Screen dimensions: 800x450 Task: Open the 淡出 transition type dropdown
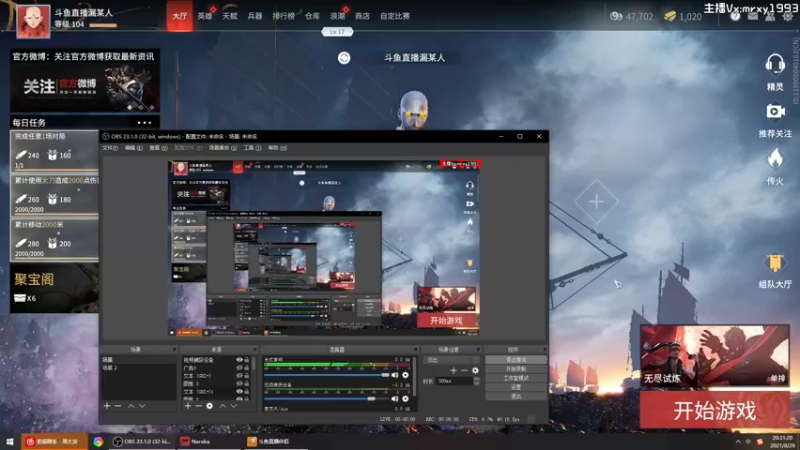451,360
